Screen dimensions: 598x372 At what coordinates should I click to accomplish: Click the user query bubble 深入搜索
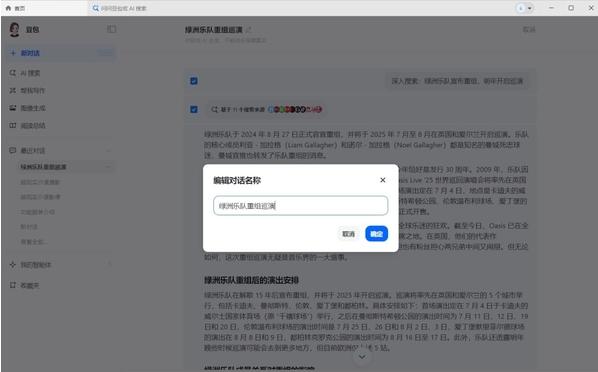(x=457, y=81)
